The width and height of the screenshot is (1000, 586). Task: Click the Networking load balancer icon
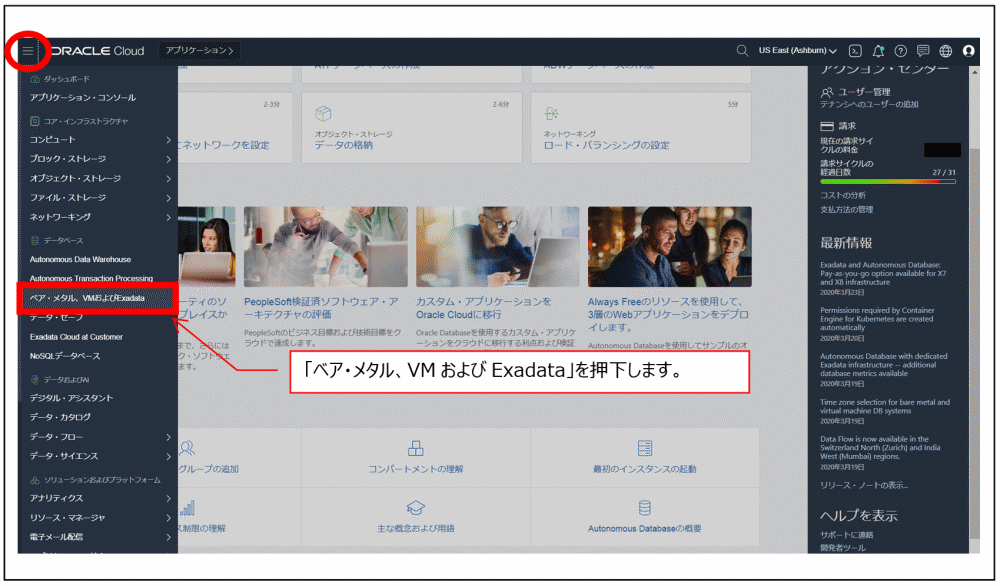[x=552, y=114]
